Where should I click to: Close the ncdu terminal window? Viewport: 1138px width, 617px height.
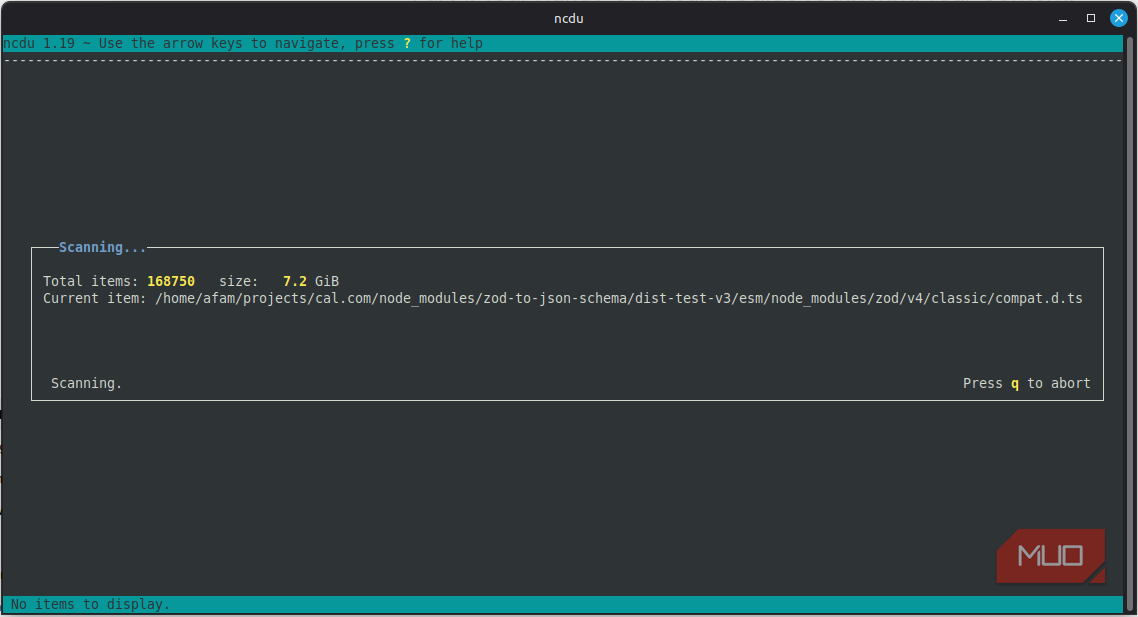[1118, 18]
